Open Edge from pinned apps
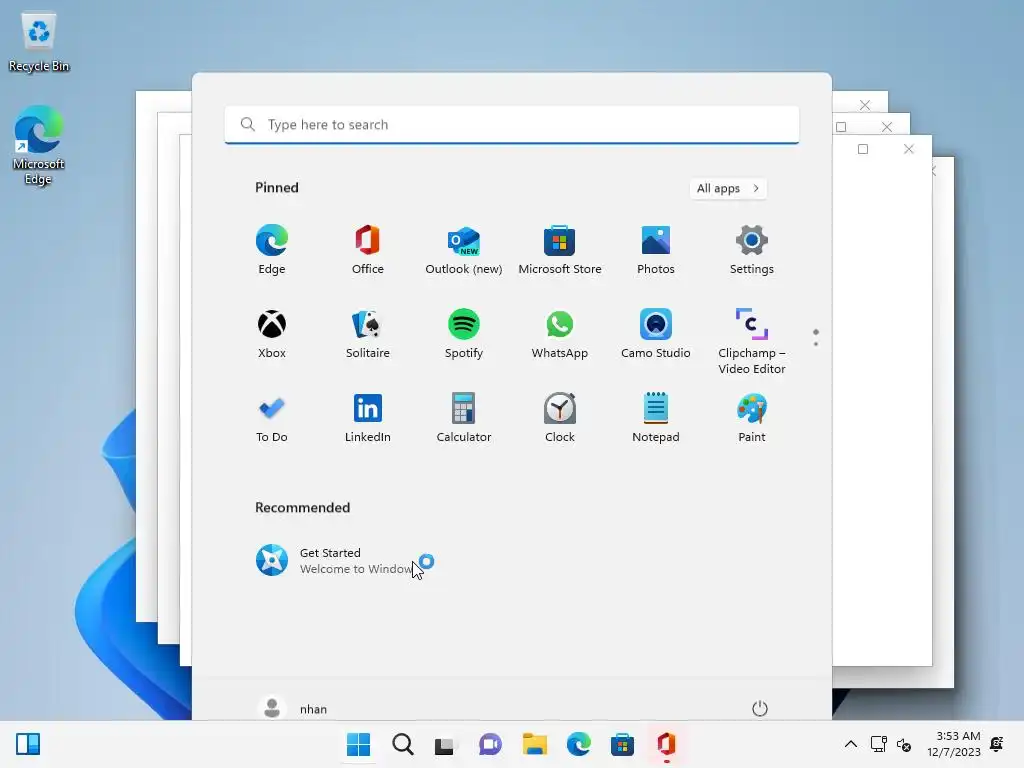The height and width of the screenshot is (768, 1024). point(272,249)
